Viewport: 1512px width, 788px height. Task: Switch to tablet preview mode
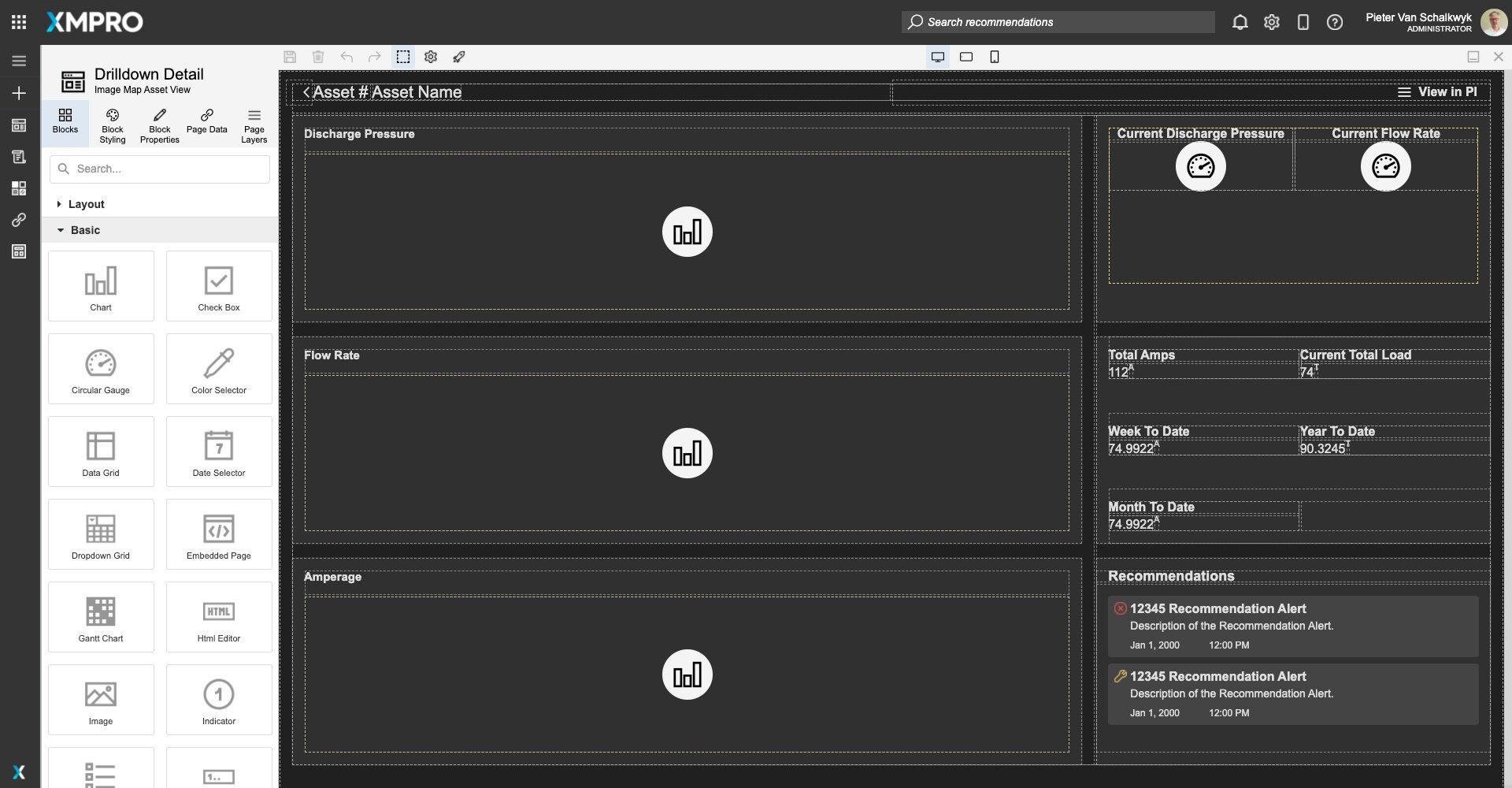(x=965, y=56)
